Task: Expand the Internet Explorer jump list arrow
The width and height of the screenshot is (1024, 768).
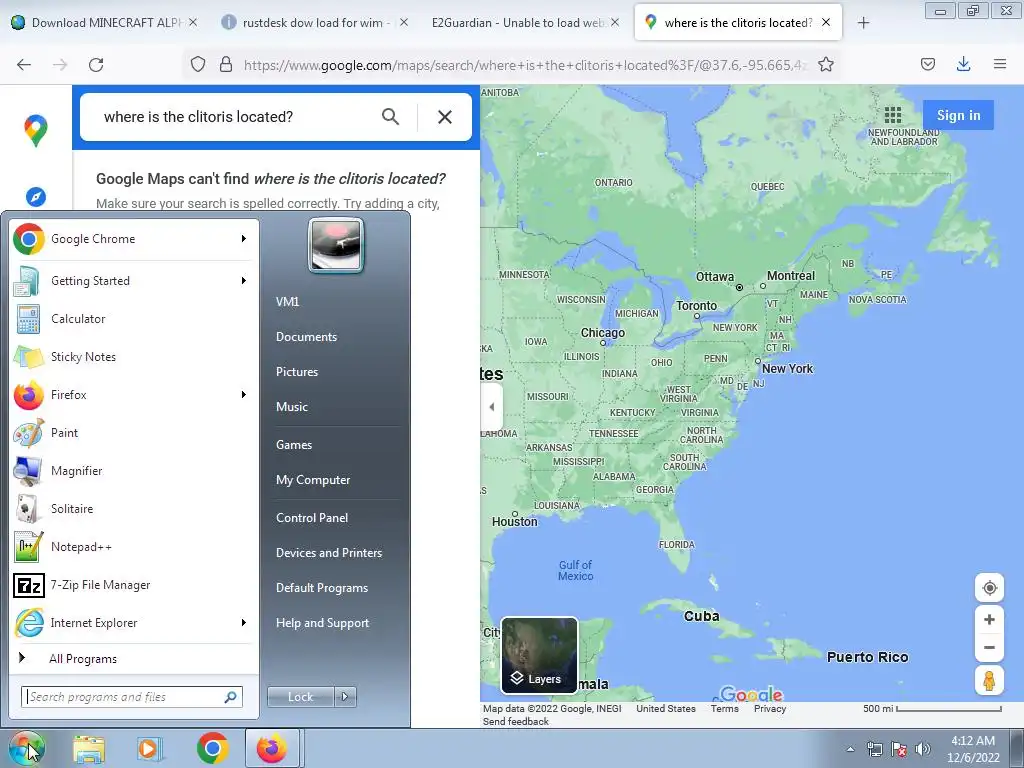Action: point(244,622)
